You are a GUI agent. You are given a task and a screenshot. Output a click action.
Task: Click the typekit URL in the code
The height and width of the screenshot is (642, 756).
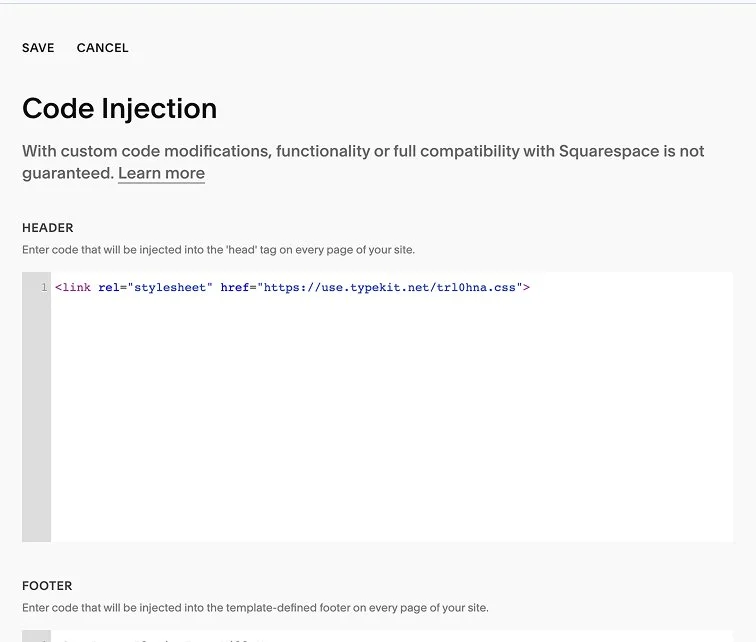point(390,288)
